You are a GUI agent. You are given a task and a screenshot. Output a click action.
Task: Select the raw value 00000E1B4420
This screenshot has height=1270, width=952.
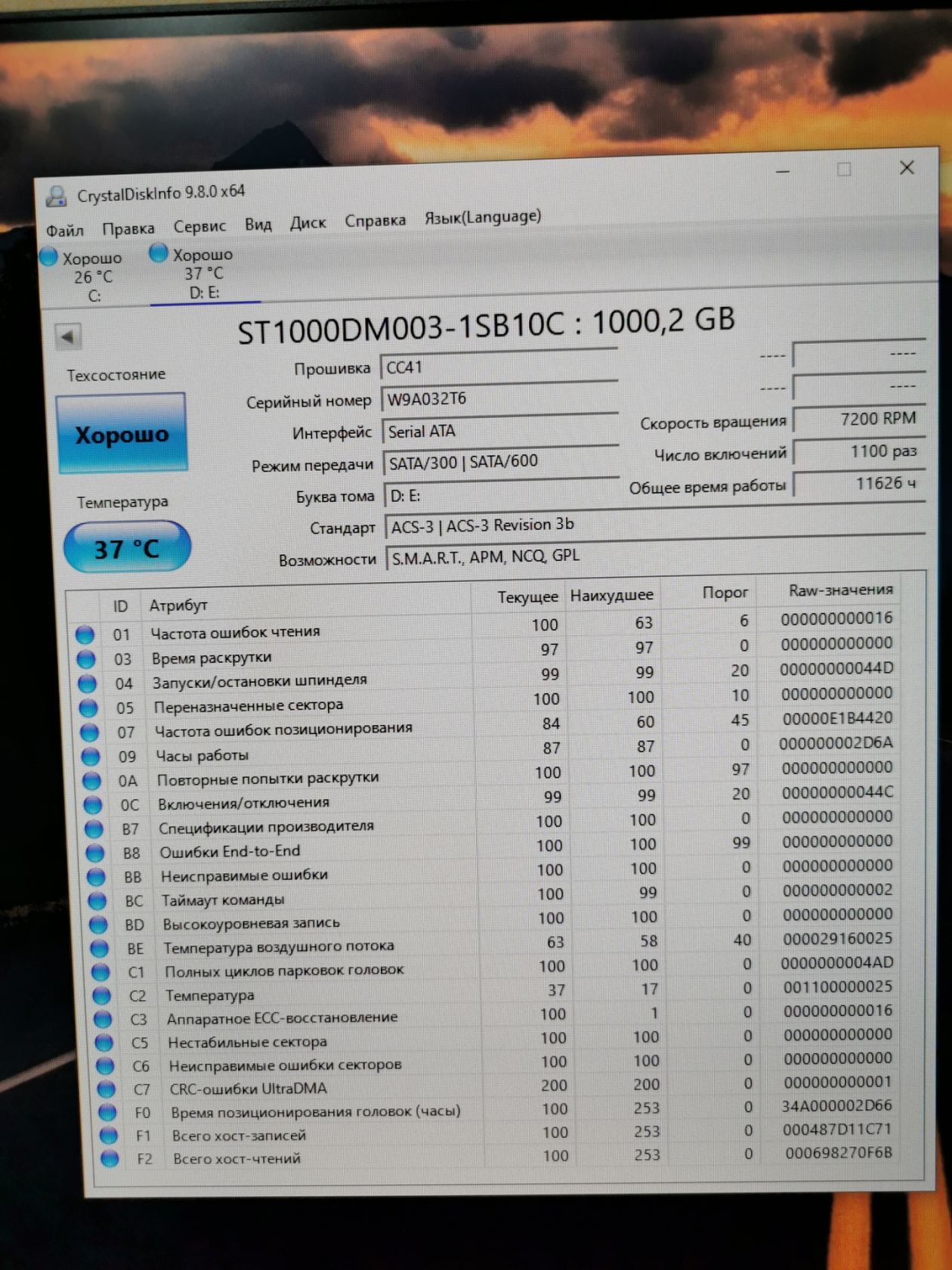click(x=837, y=717)
